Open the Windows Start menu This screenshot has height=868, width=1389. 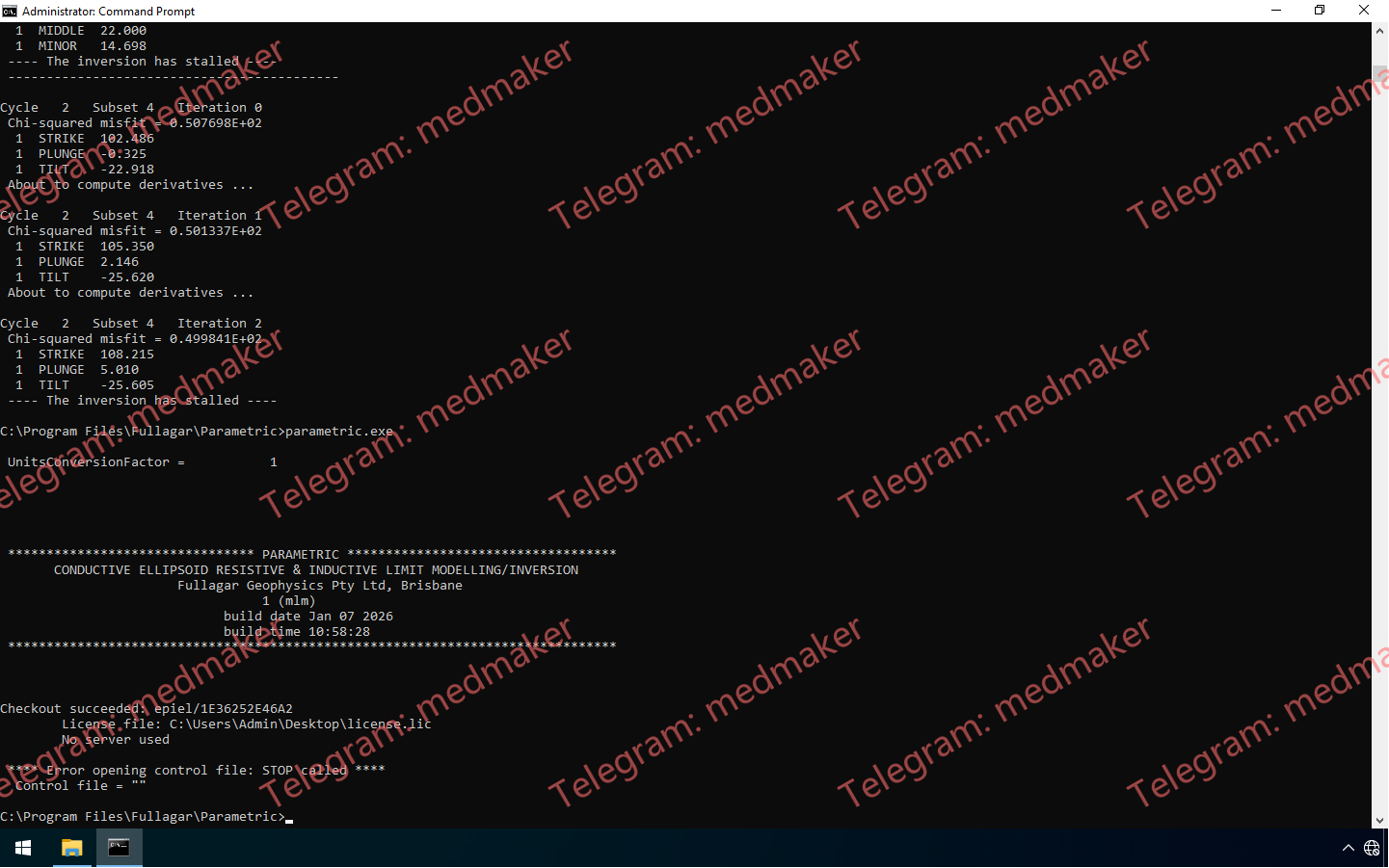23,848
